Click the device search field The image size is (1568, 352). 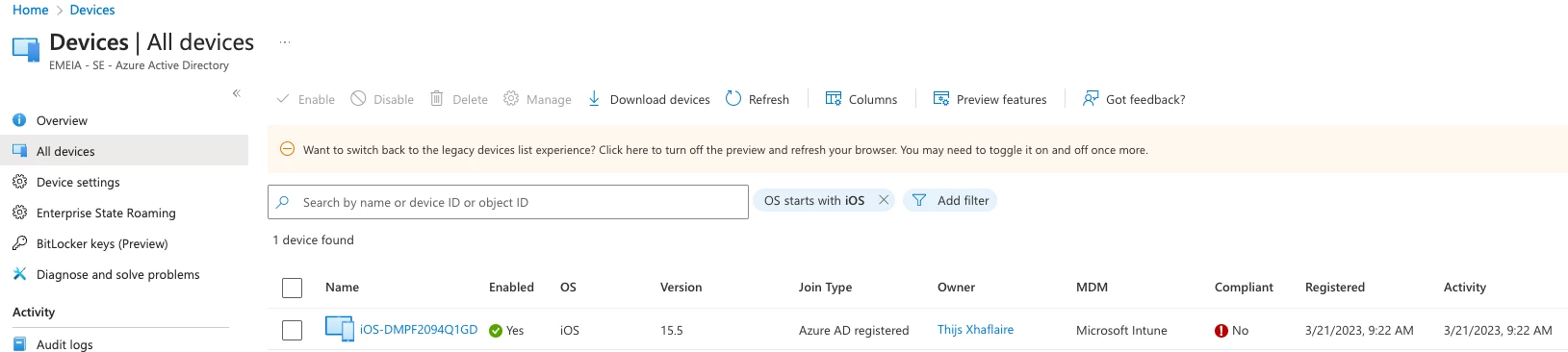[508, 202]
